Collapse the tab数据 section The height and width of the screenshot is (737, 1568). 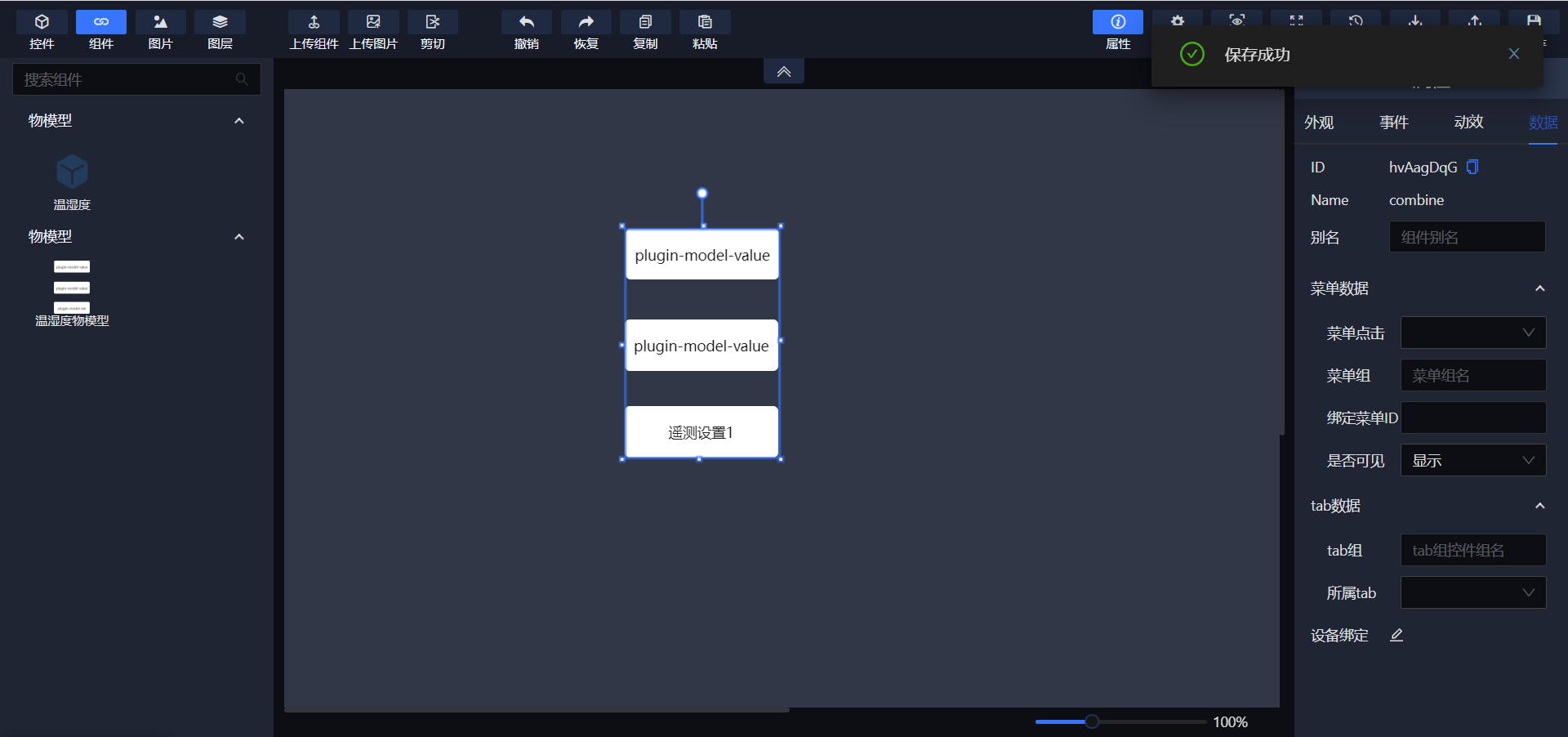coord(1540,506)
